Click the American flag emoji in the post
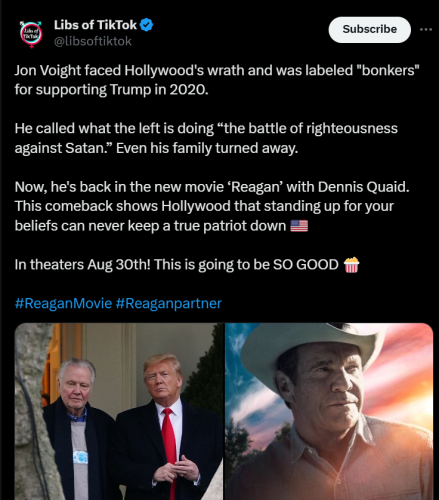The image size is (439, 500). click(x=299, y=226)
